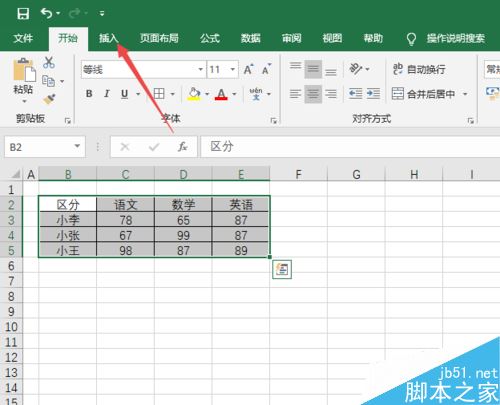500x405 pixels.
Task: Expand the Name Box dropdown next to B2
Action: tap(77, 146)
